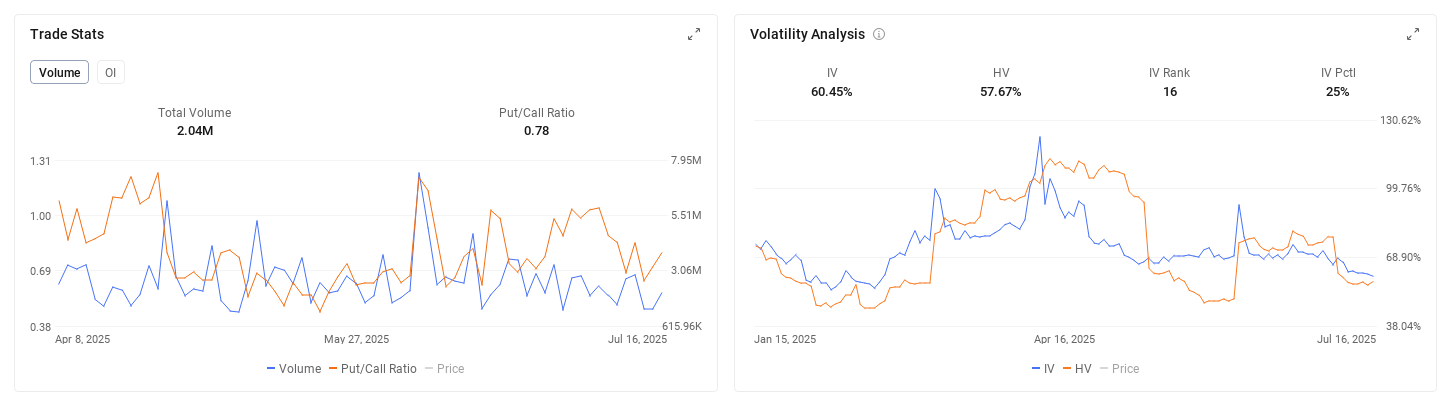The width and height of the screenshot is (1449, 398).
Task: Click the Volatility Analysis panel title
Action: coord(807,34)
